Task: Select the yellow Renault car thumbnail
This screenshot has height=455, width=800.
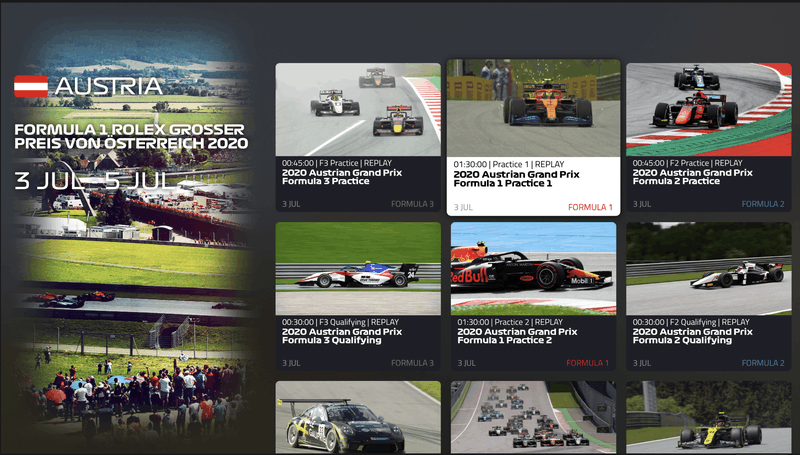Action: [x=709, y=418]
